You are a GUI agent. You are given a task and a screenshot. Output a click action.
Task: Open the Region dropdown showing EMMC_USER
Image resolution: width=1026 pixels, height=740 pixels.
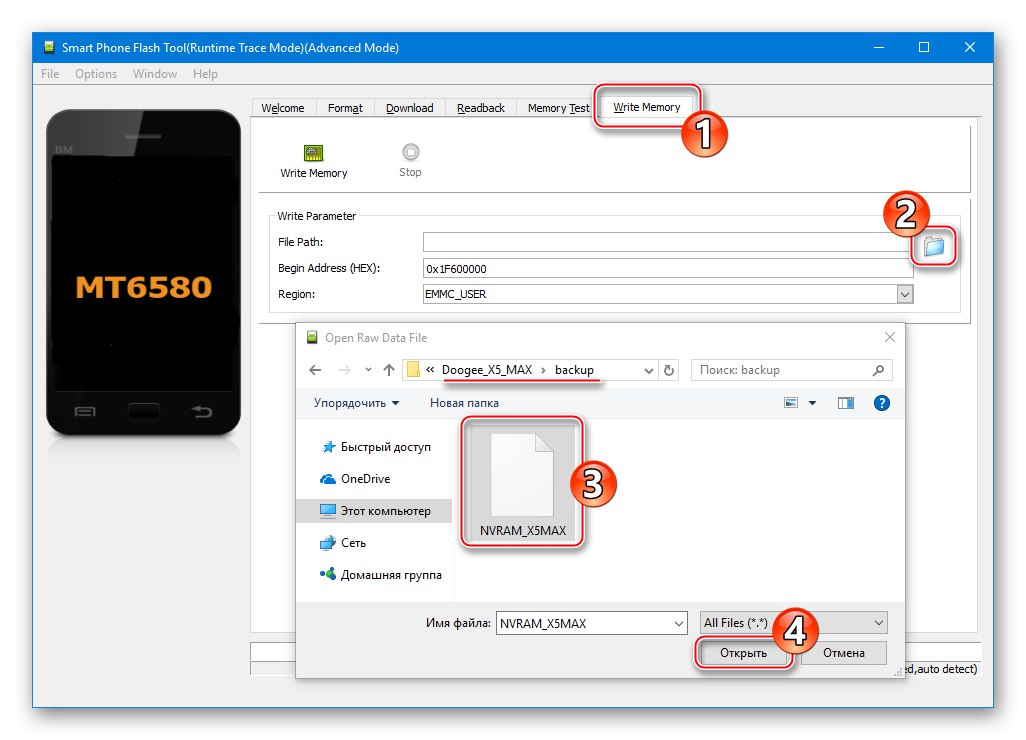905,293
